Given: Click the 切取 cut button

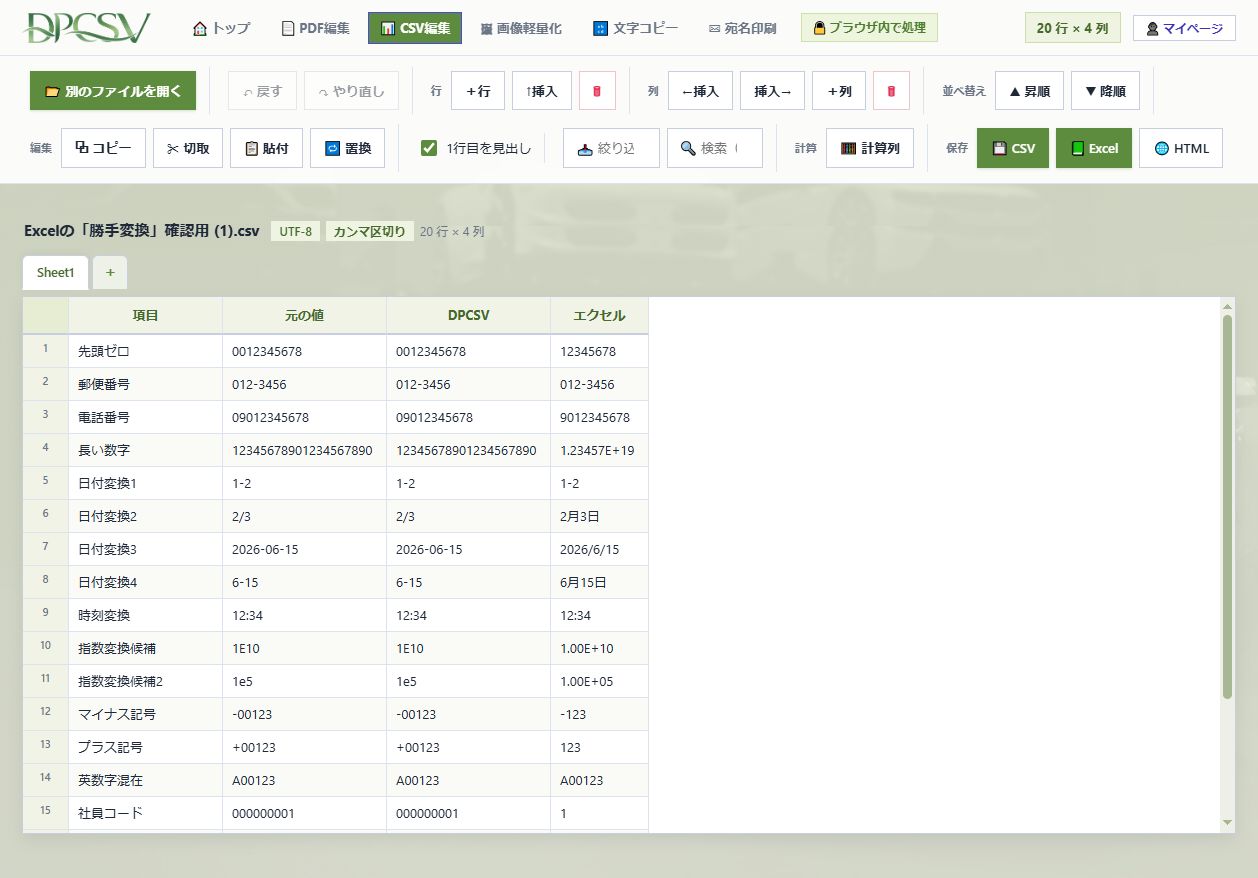Looking at the screenshot, I should [x=188, y=148].
